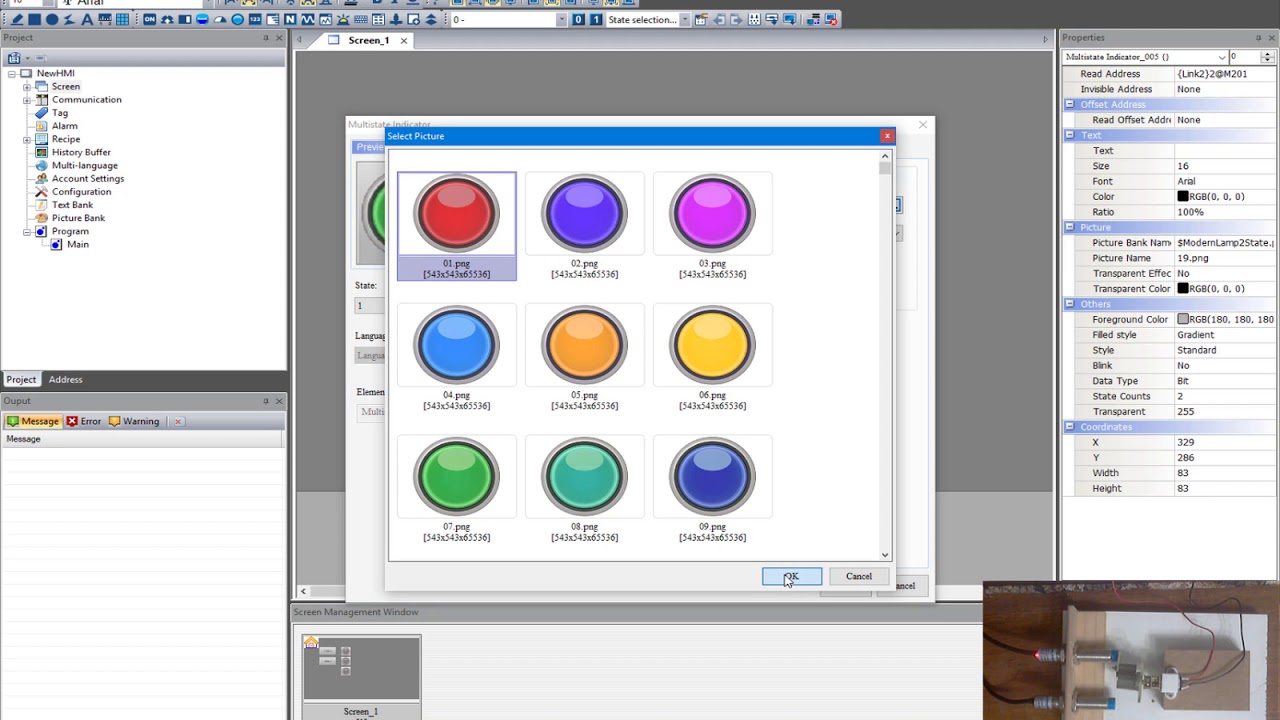Image resolution: width=1280 pixels, height=720 pixels.
Task: Collapse the NewHMI project root node
Action: tap(12, 73)
